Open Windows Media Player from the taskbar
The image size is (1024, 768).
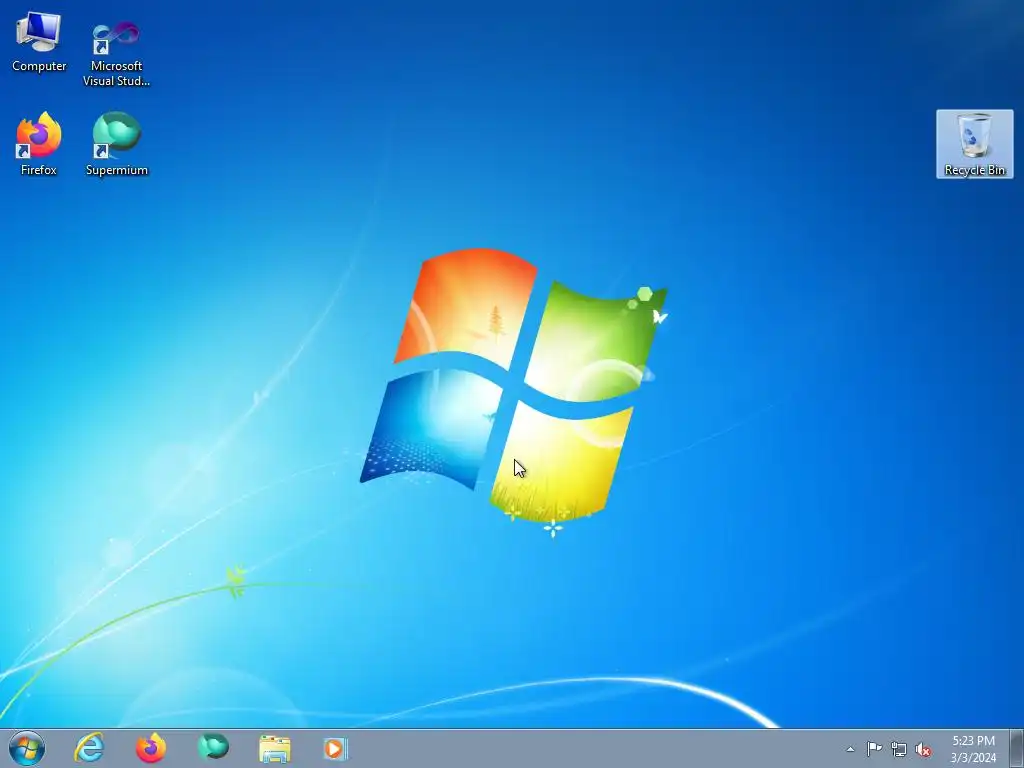(x=336, y=748)
